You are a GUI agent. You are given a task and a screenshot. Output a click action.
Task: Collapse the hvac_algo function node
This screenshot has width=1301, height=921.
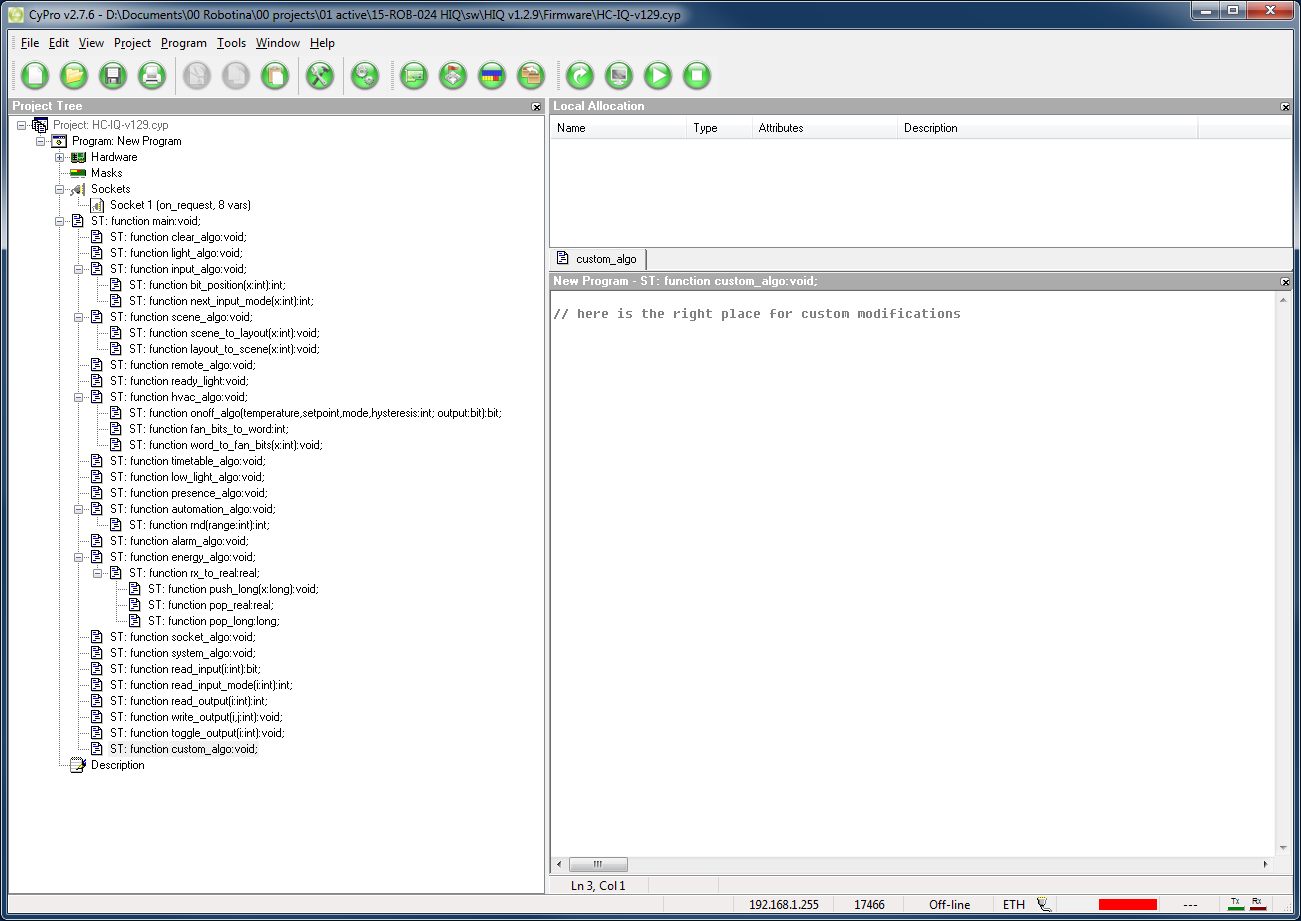tap(79, 397)
